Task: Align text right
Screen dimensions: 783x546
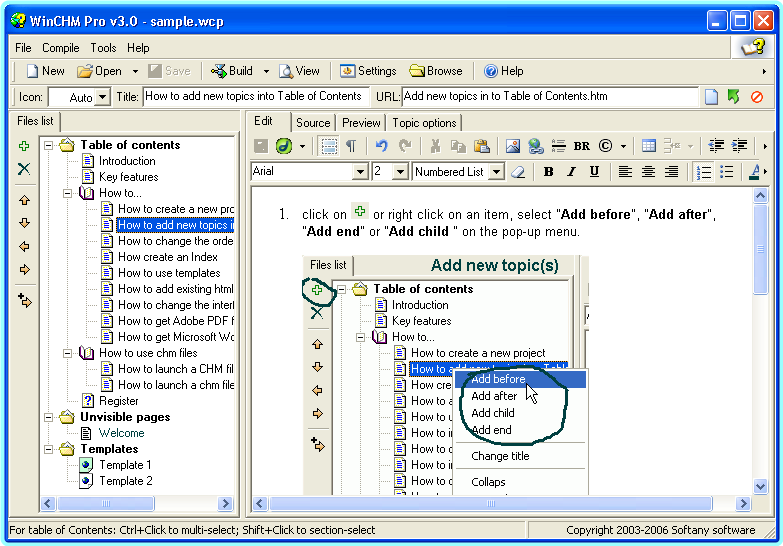Action: point(671,172)
